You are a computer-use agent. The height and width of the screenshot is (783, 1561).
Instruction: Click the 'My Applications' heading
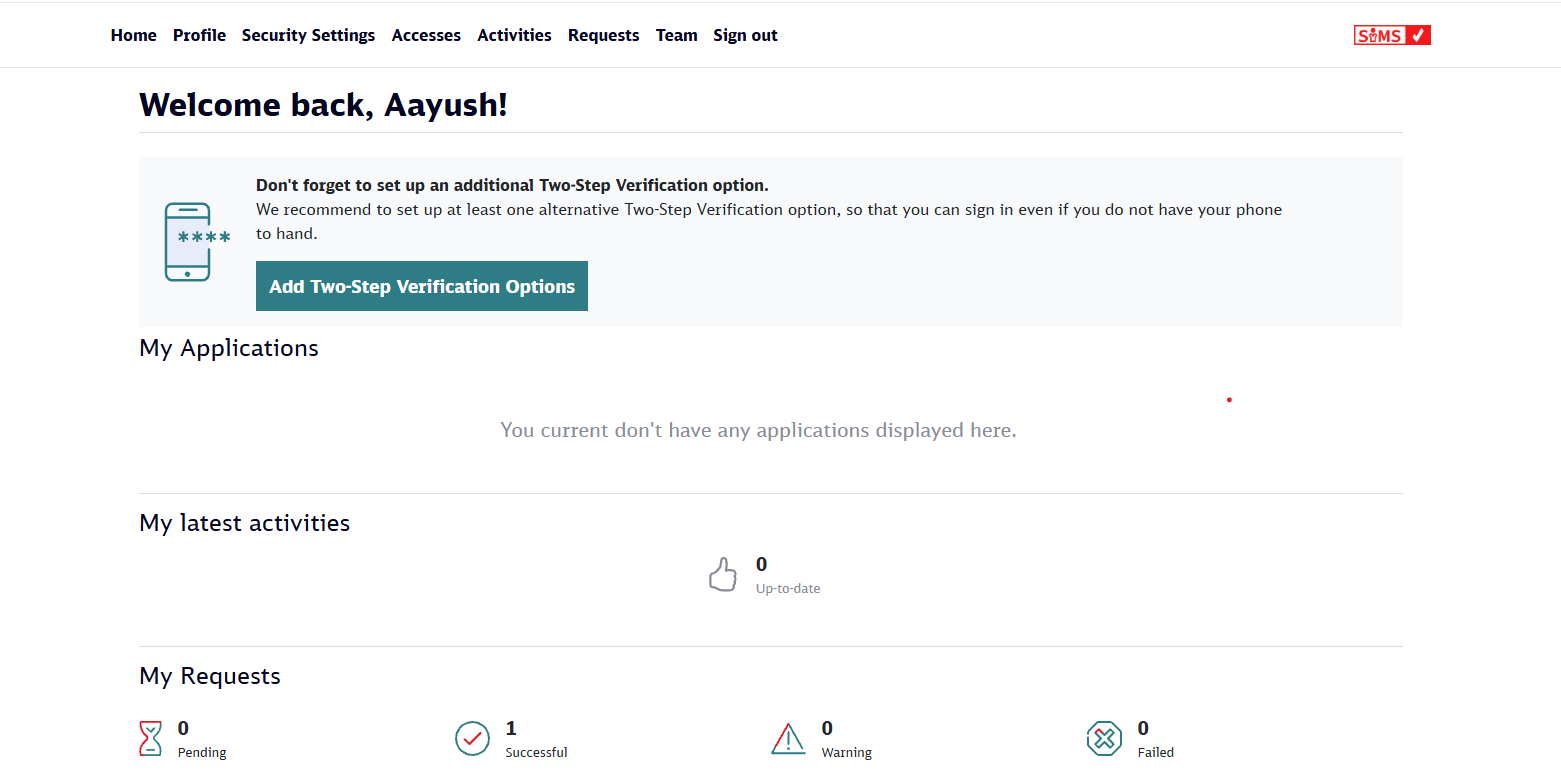229,348
